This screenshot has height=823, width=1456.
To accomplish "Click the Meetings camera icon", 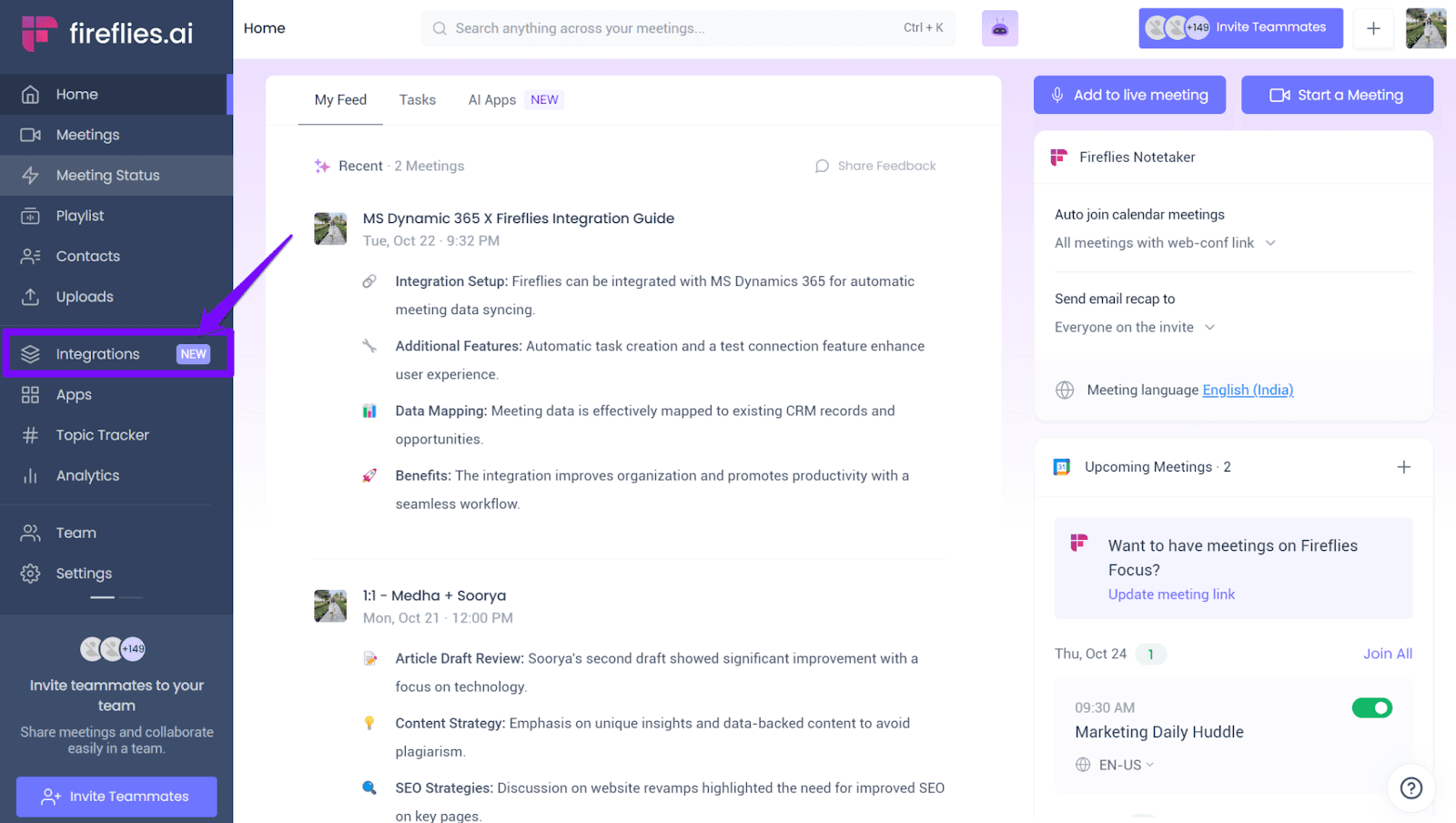I will tap(30, 135).
